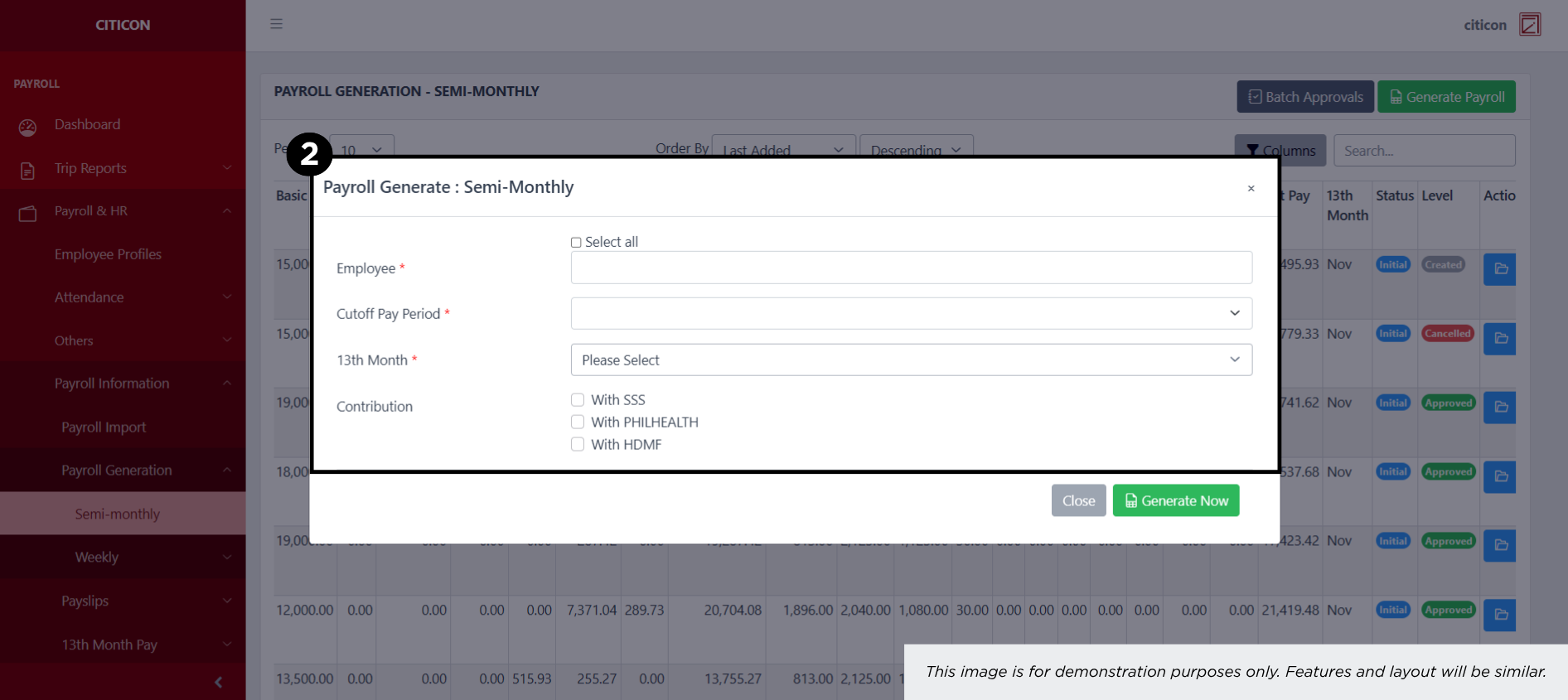The height and width of the screenshot is (700, 1568).
Task: Toggle the With HDMF checkbox
Action: [x=578, y=445]
